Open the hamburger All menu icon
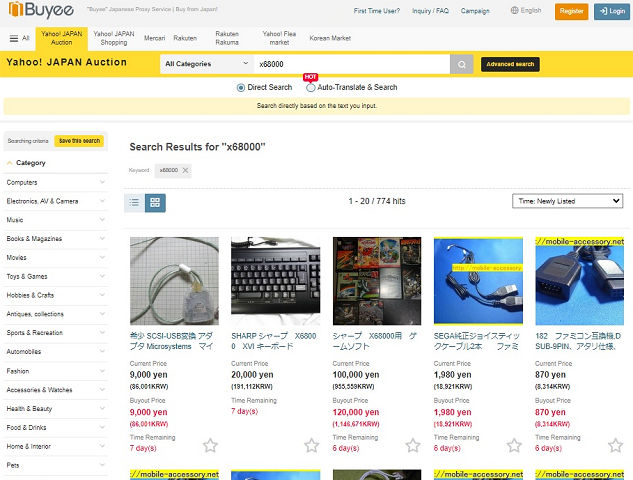This screenshot has width=633, height=480. pos(14,38)
